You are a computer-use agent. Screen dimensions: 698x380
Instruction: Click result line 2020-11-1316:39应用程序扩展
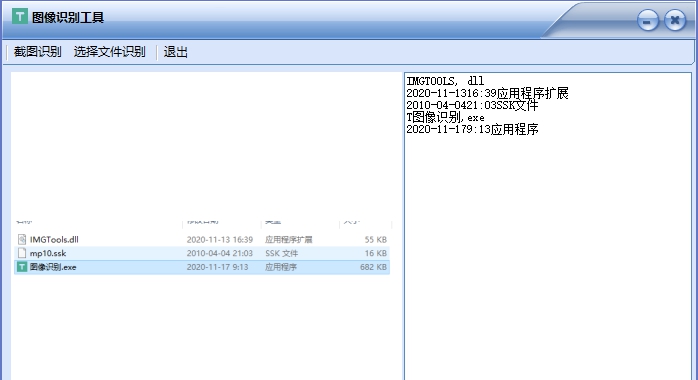[487, 93]
